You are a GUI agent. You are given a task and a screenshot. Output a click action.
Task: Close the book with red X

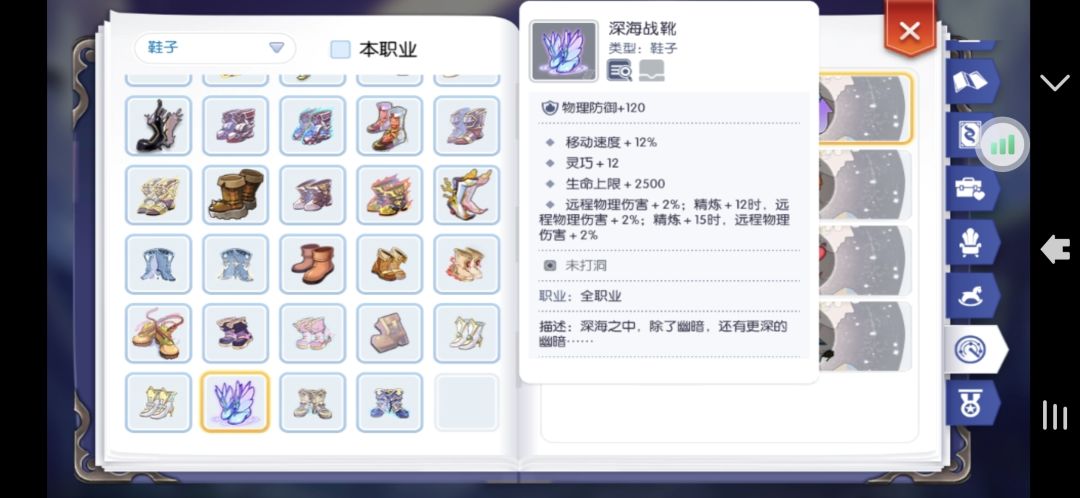(910, 30)
